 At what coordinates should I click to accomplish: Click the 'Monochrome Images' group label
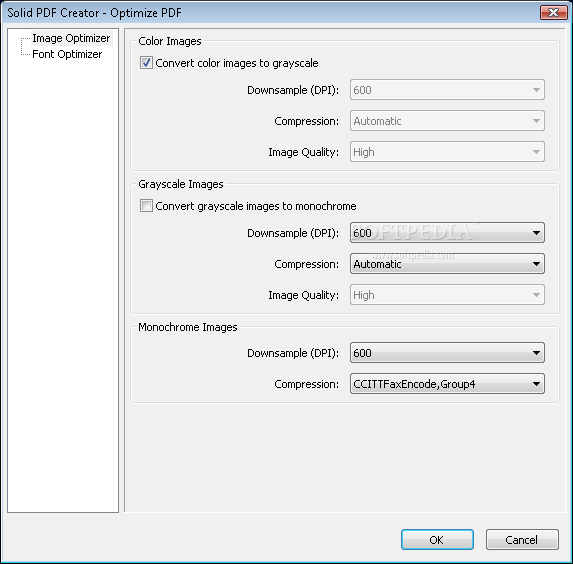[187, 327]
